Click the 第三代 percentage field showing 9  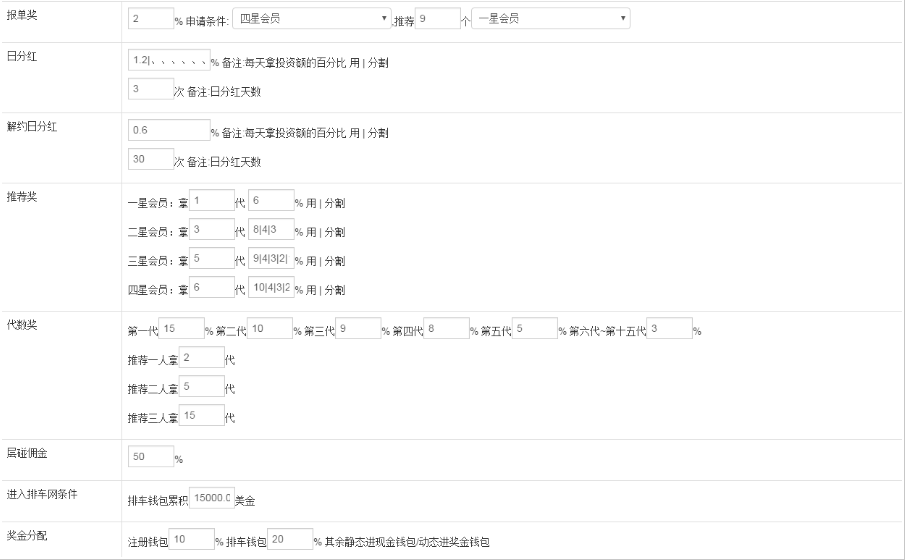[358, 328]
